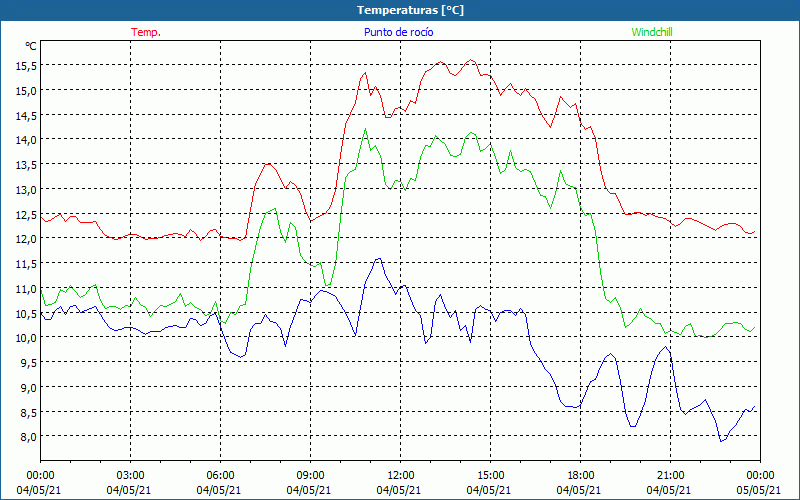Click the 10,5 y-axis value

25,314
